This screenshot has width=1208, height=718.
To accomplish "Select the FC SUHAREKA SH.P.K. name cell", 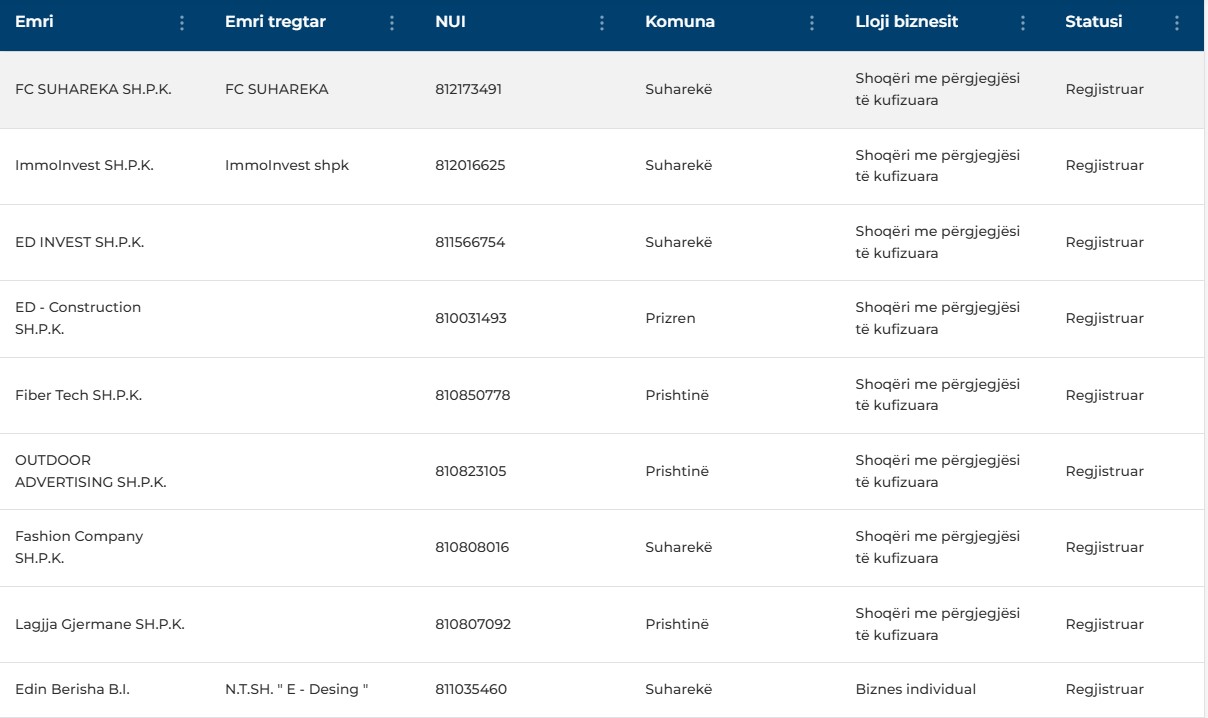I will (93, 89).
